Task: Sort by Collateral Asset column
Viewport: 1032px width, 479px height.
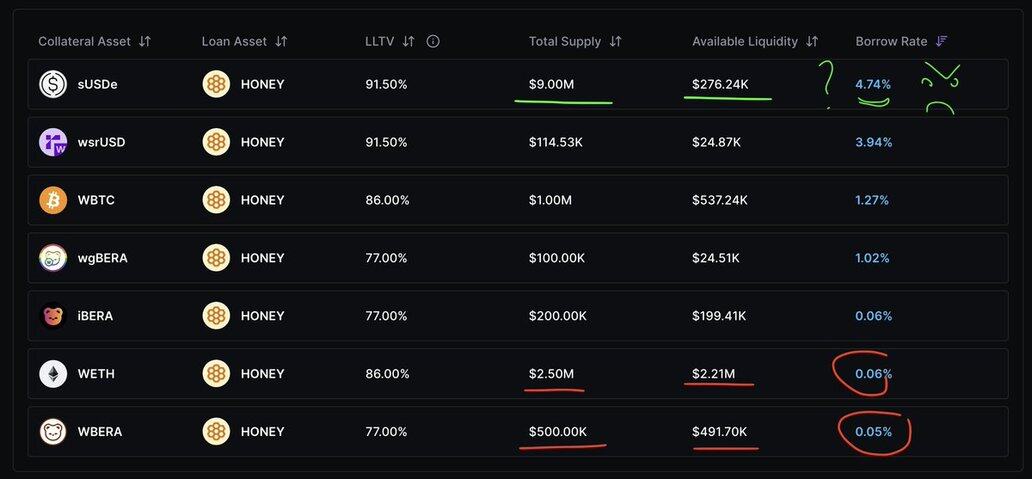Action: pos(145,42)
